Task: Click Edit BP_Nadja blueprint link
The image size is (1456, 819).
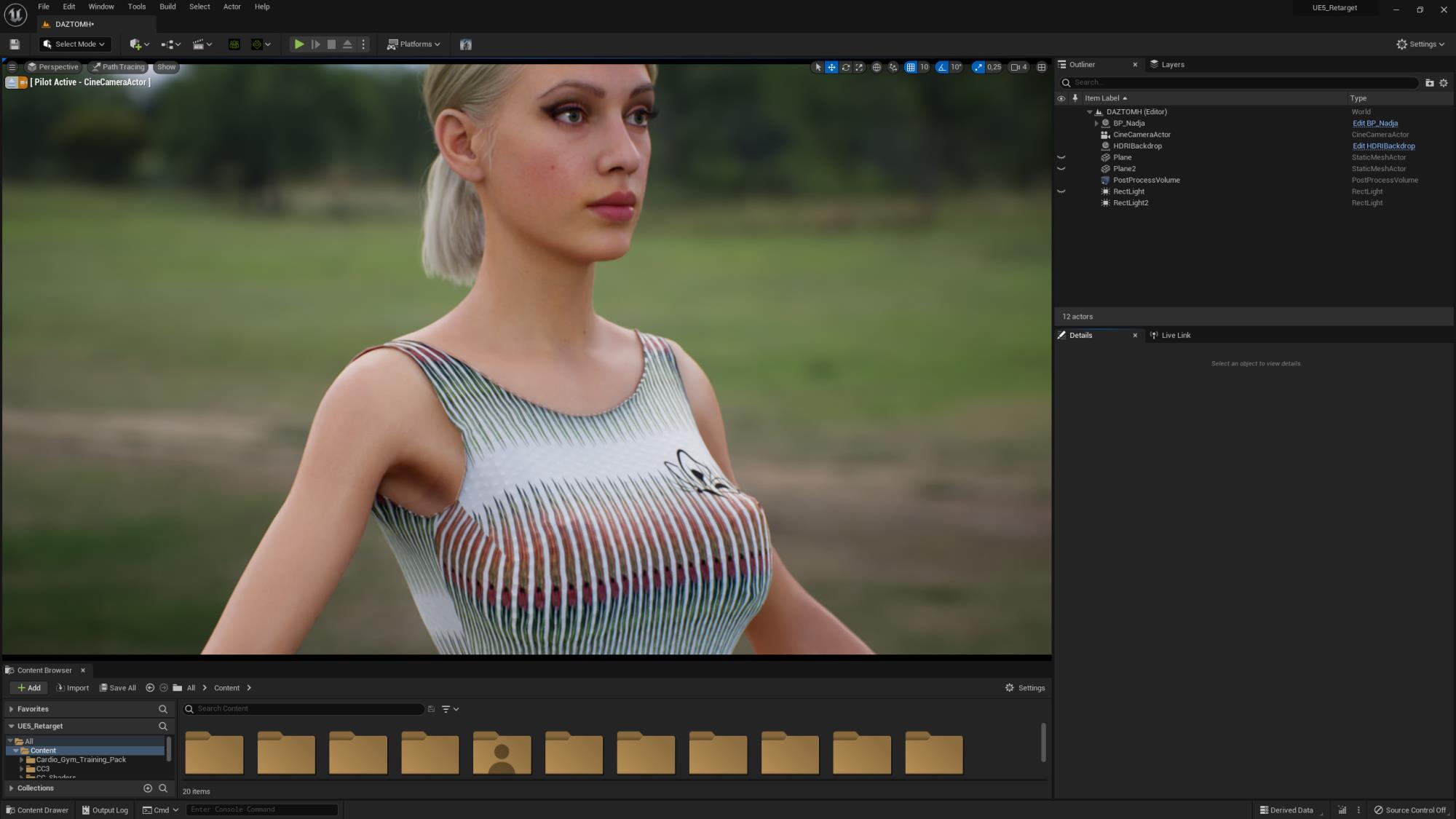Action: [x=1374, y=124]
